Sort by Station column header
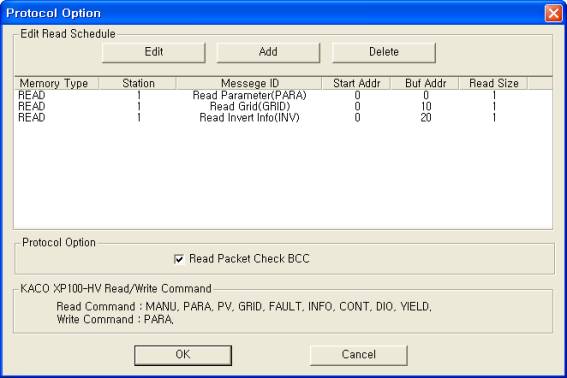This screenshot has height=378, width=567. 138,83
